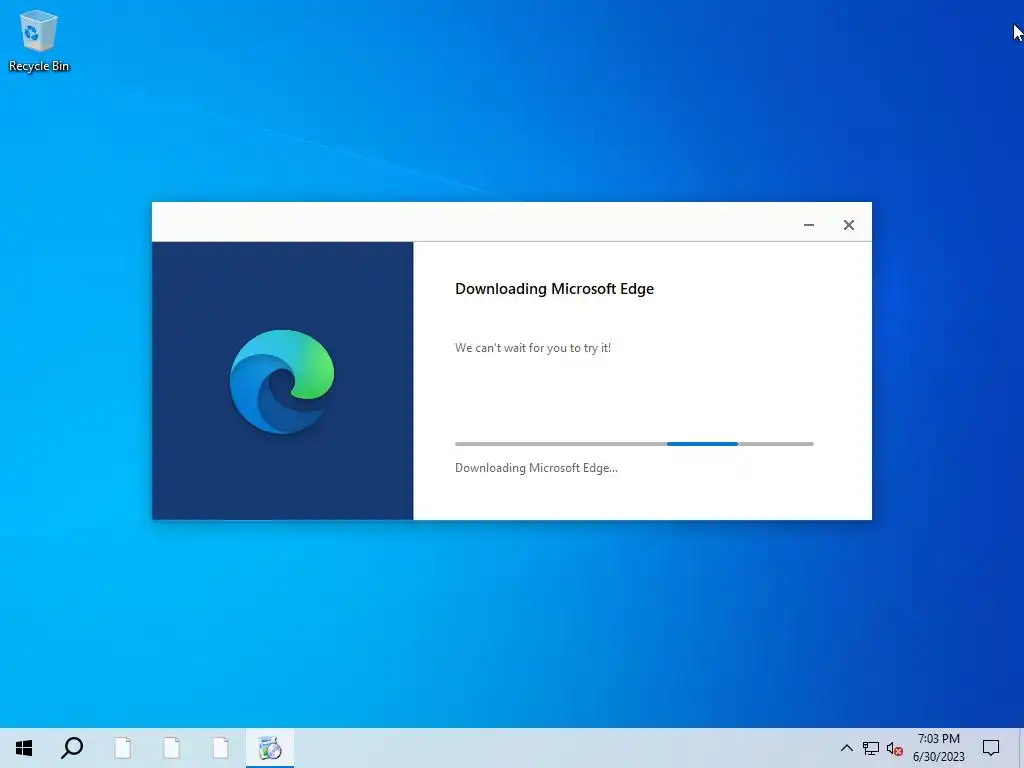Screen dimensions: 1024x768
Task: Click "Downloading Microsoft Edge..." status text
Action: 536,468
